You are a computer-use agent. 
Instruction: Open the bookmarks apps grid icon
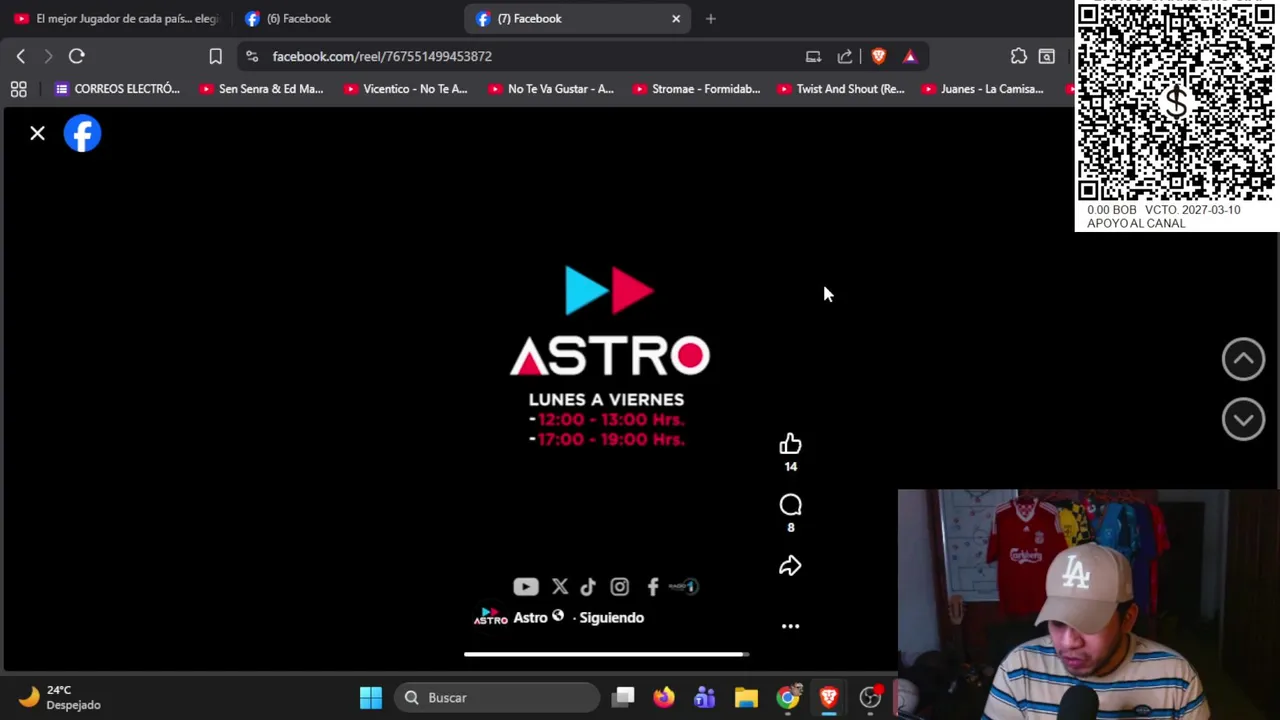click(x=18, y=89)
